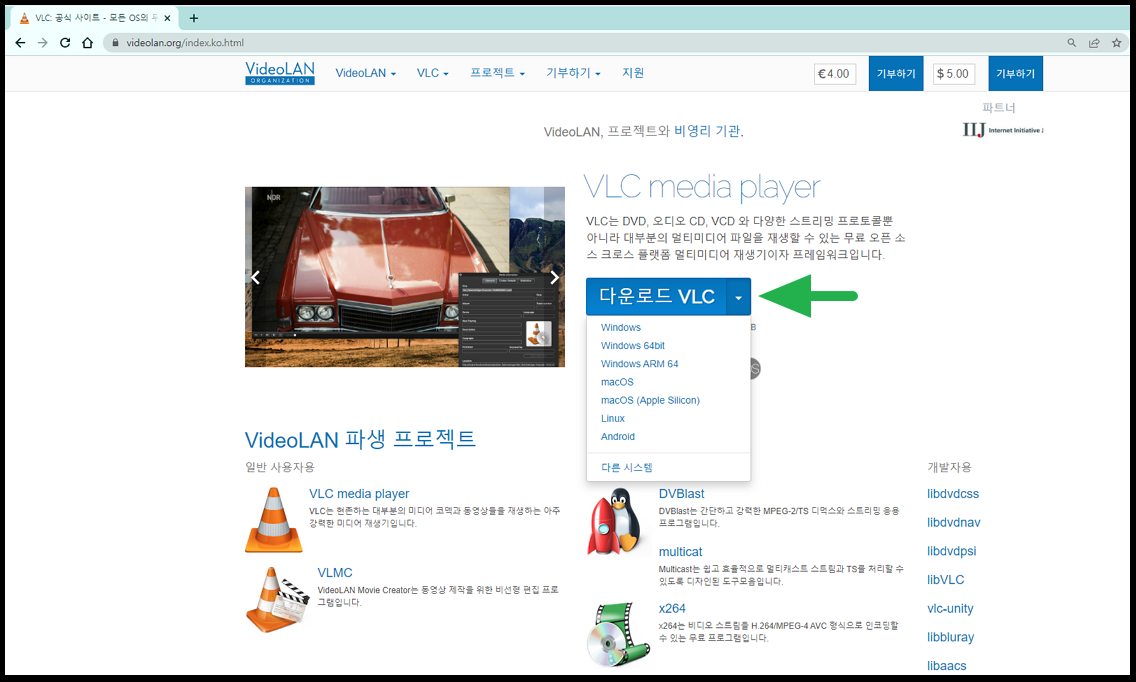Image resolution: width=1136 pixels, height=682 pixels.
Task: Click the VLMC clapperboard cone icon
Action: 277,600
